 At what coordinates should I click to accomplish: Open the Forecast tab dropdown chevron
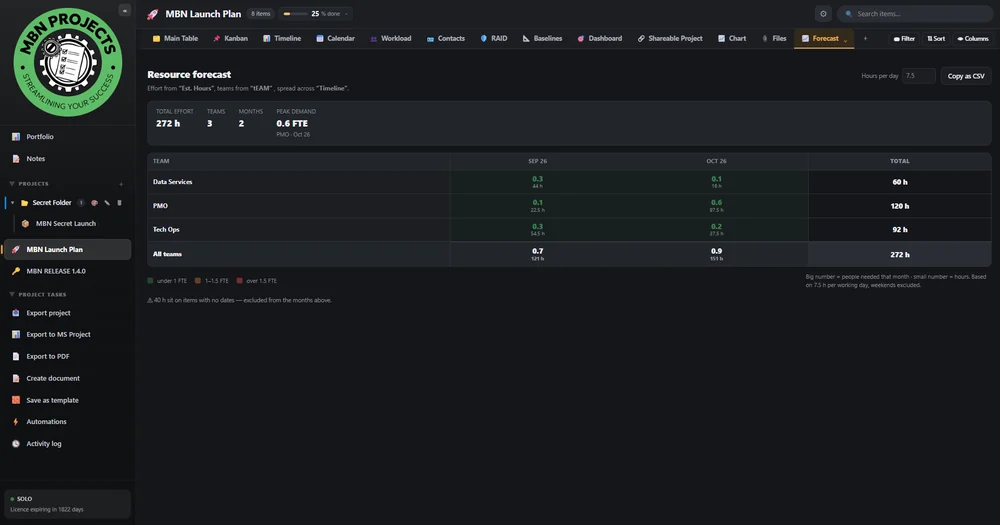pyautogui.click(x=846, y=40)
